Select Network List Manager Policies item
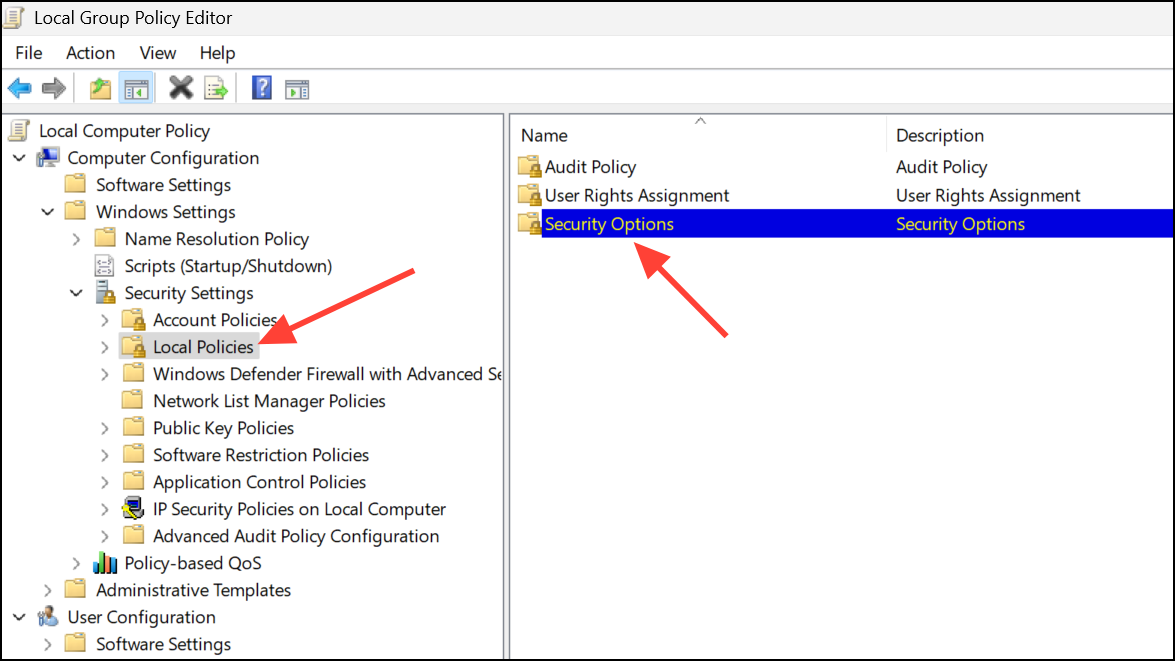This screenshot has height=661, width=1175. tap(269, 401)
